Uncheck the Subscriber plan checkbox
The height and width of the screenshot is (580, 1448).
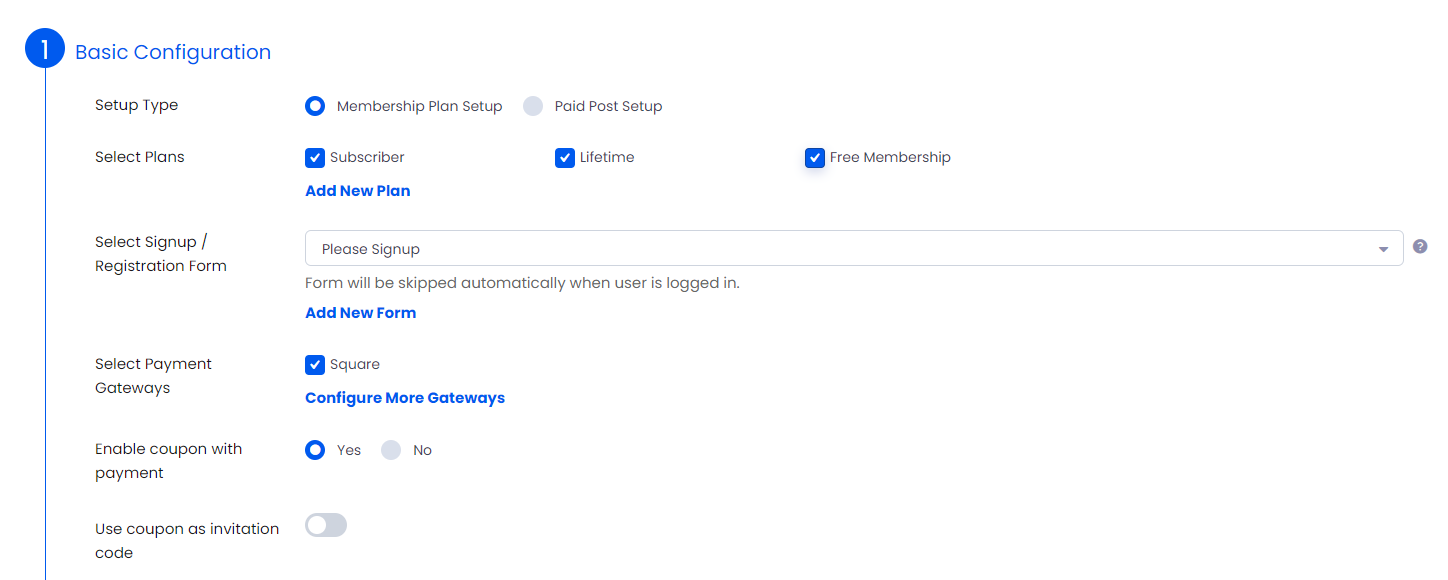tap(315, 158)
